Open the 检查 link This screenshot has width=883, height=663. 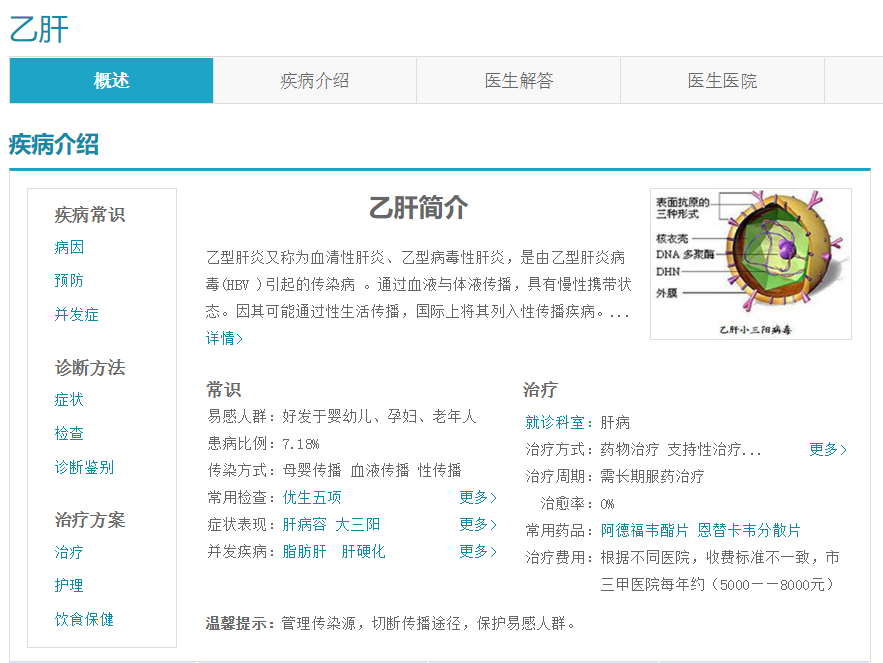[69, 433]
